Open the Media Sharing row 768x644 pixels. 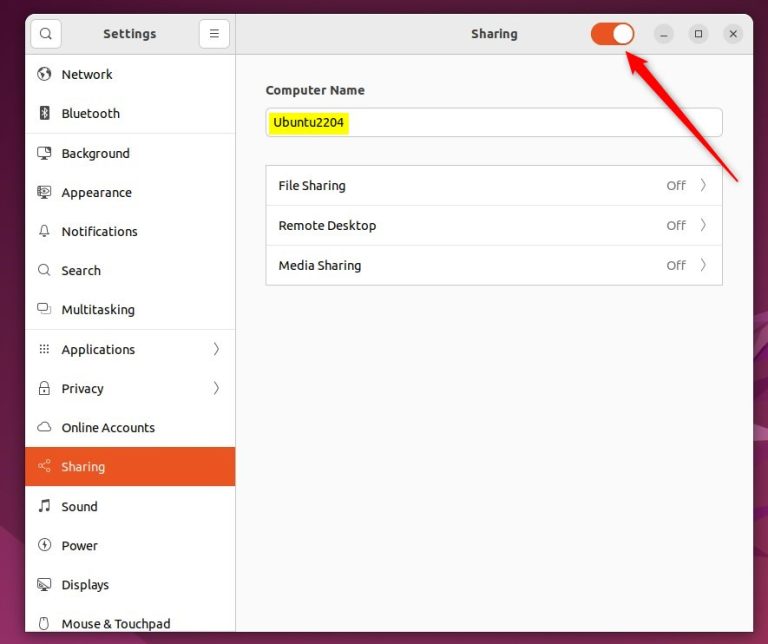point(494,265)
